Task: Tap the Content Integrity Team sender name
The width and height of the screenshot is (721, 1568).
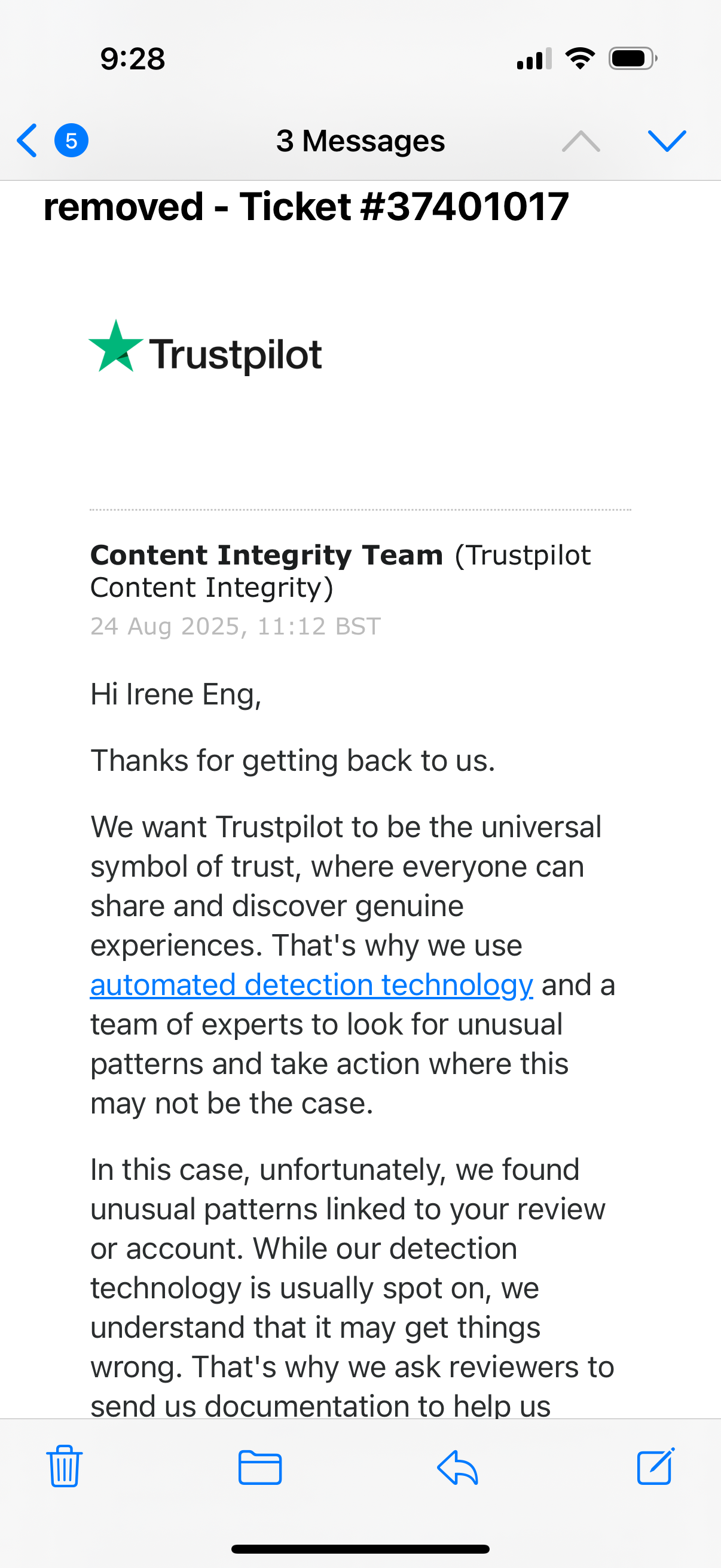Action: pyautogui.click(x=267, y=554)
